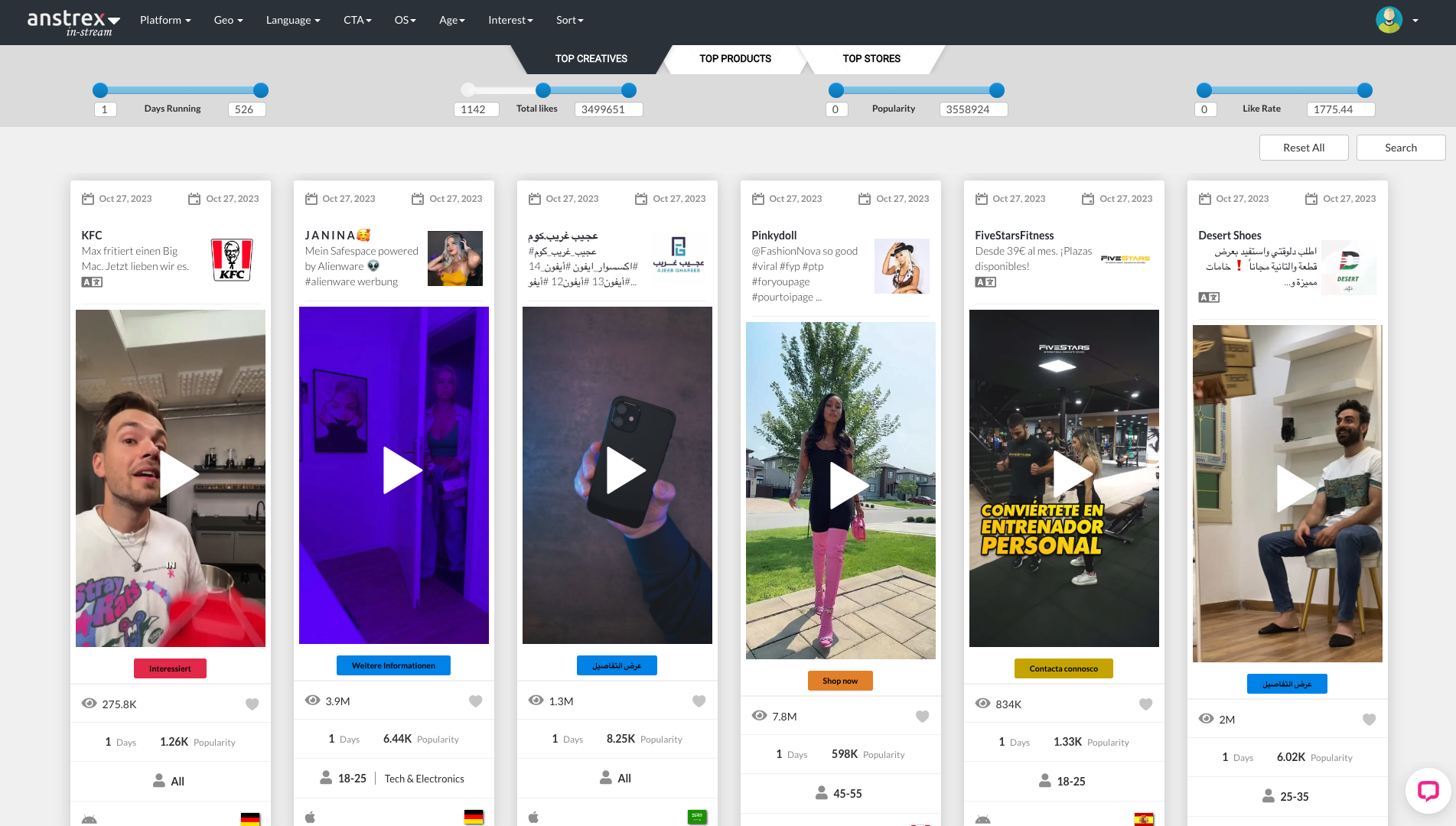Toggle heart on the 1.3M views ad
Screen dimensions: 1456x826
tap(699, 701)
